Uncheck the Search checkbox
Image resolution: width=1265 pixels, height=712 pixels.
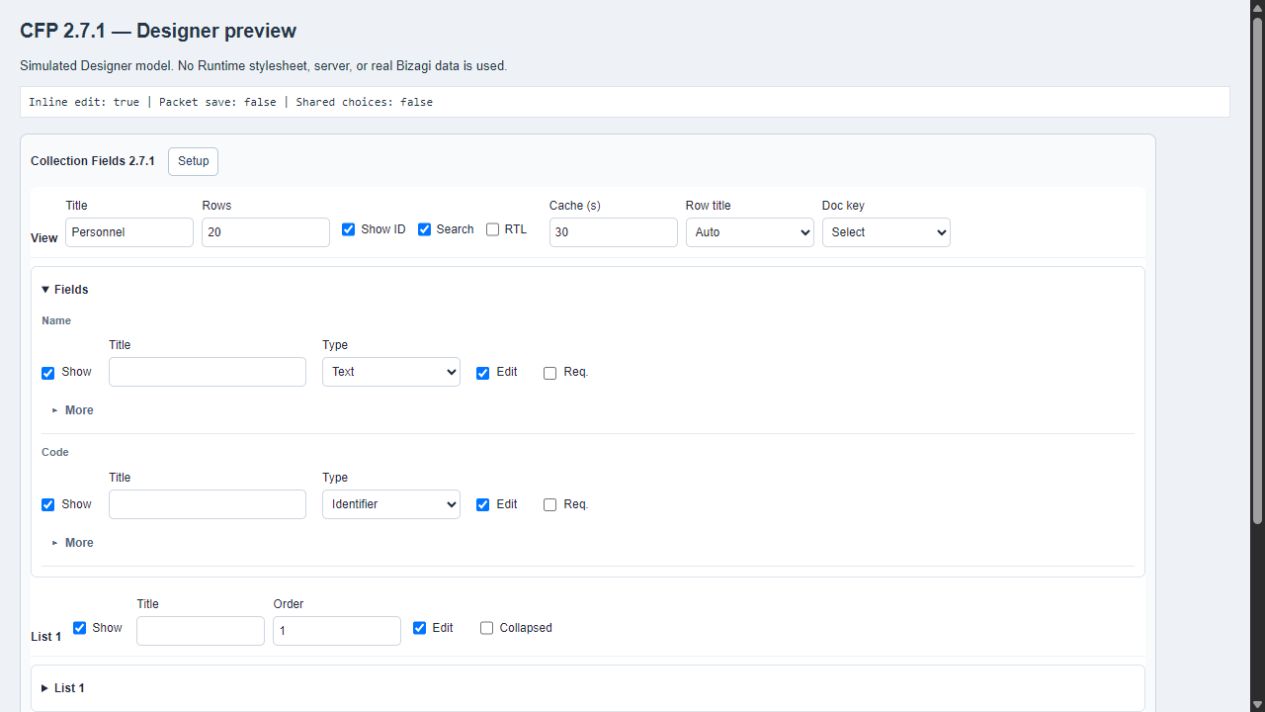(x=424, y=230)
